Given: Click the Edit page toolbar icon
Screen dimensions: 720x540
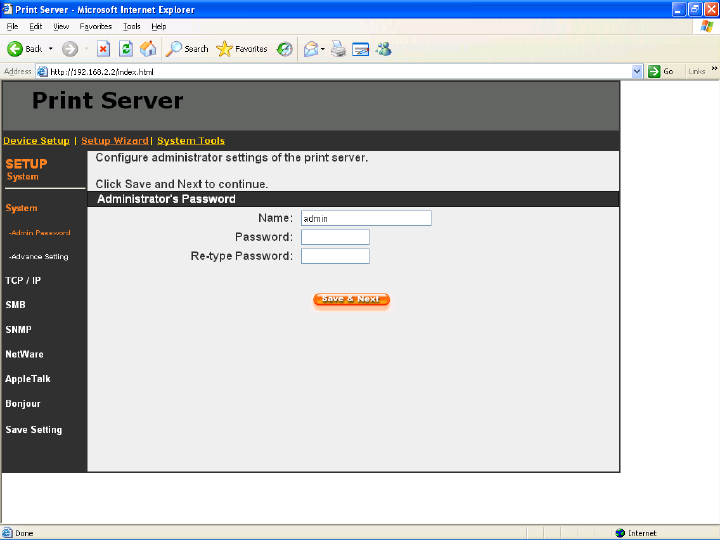Looking at the screenshot, I should [360, 49].
